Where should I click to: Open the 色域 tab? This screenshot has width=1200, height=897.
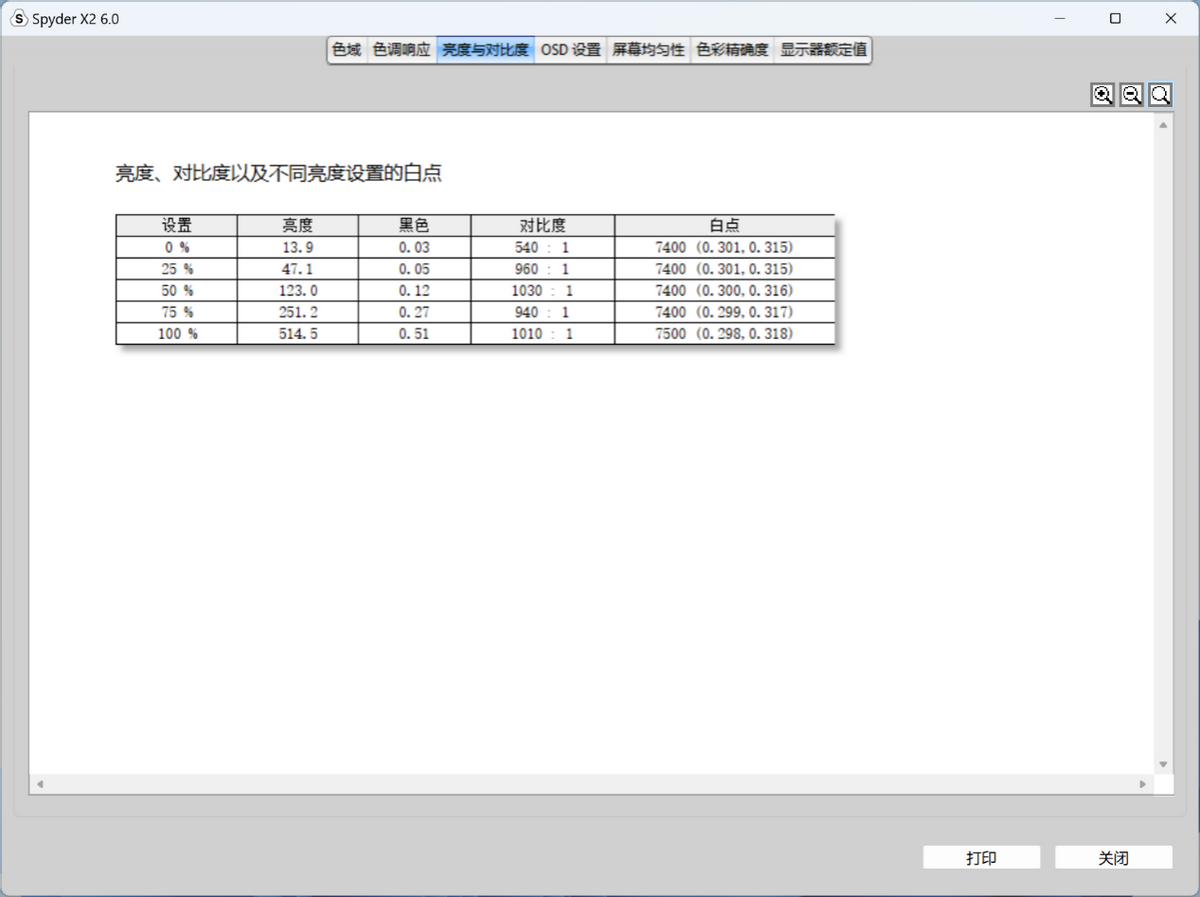[x=347, y=49]
